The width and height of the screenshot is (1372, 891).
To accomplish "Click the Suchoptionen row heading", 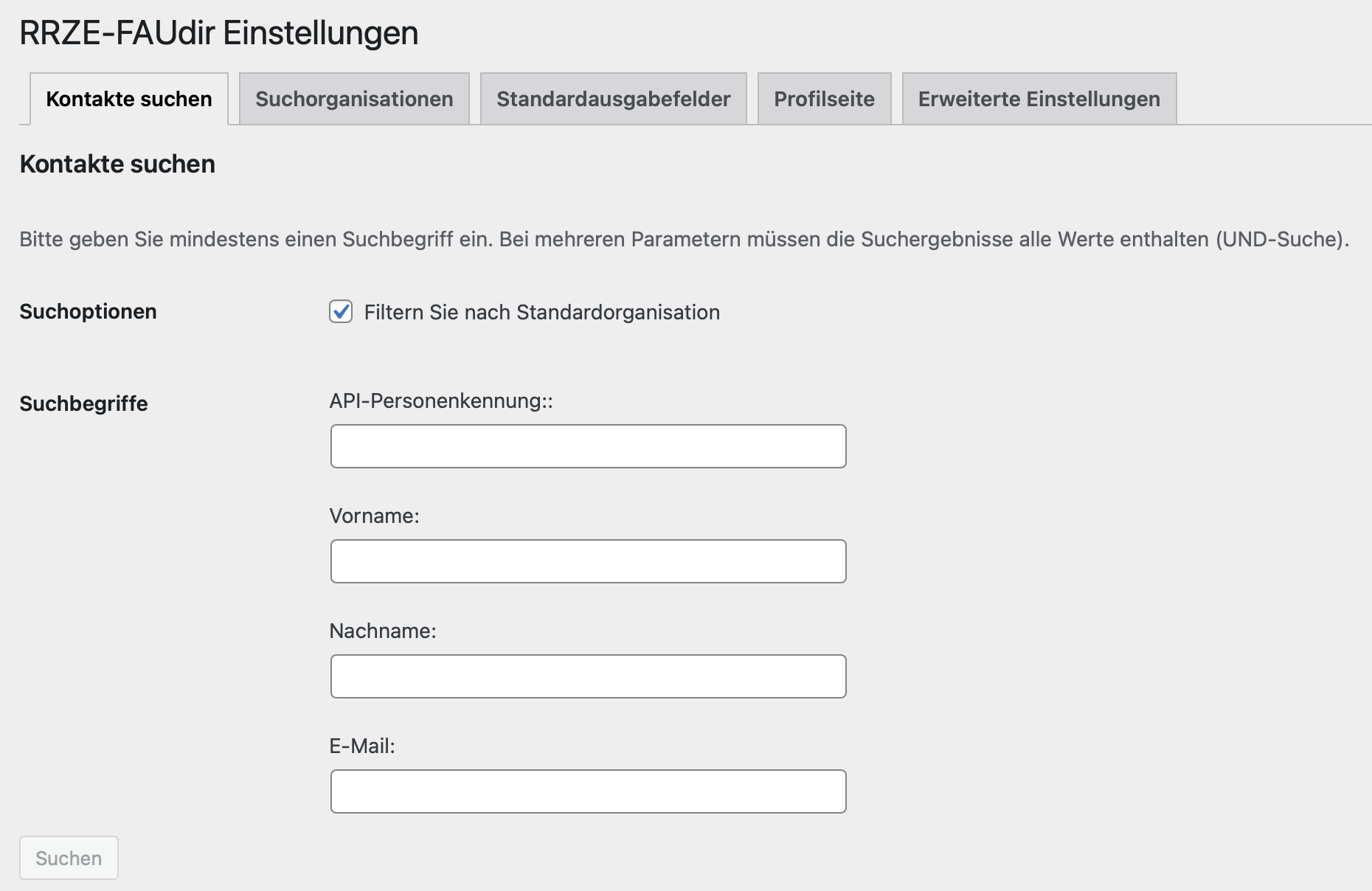I will tap(89, 312).
